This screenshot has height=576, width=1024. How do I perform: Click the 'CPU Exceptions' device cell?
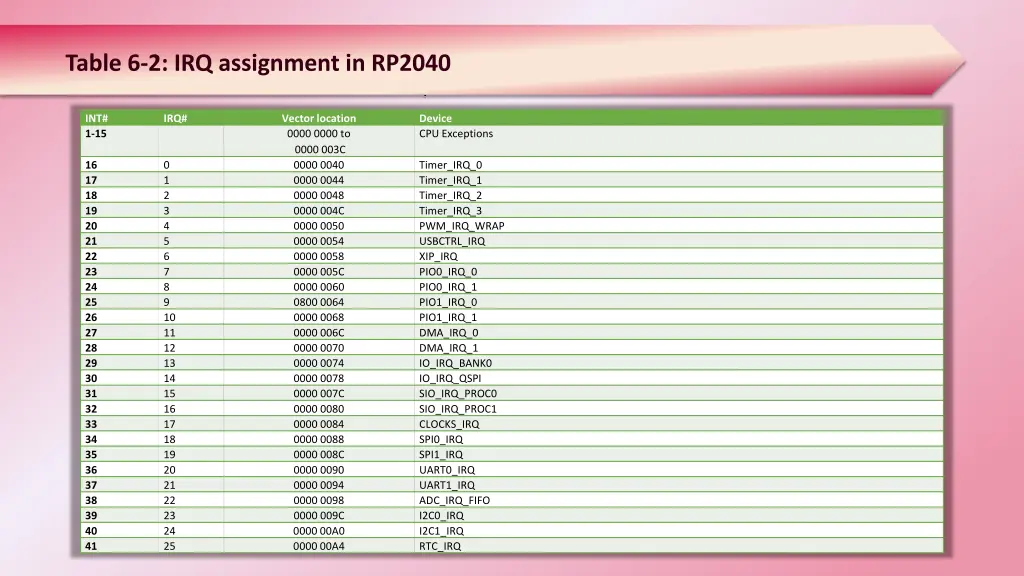tap(456, 133)
